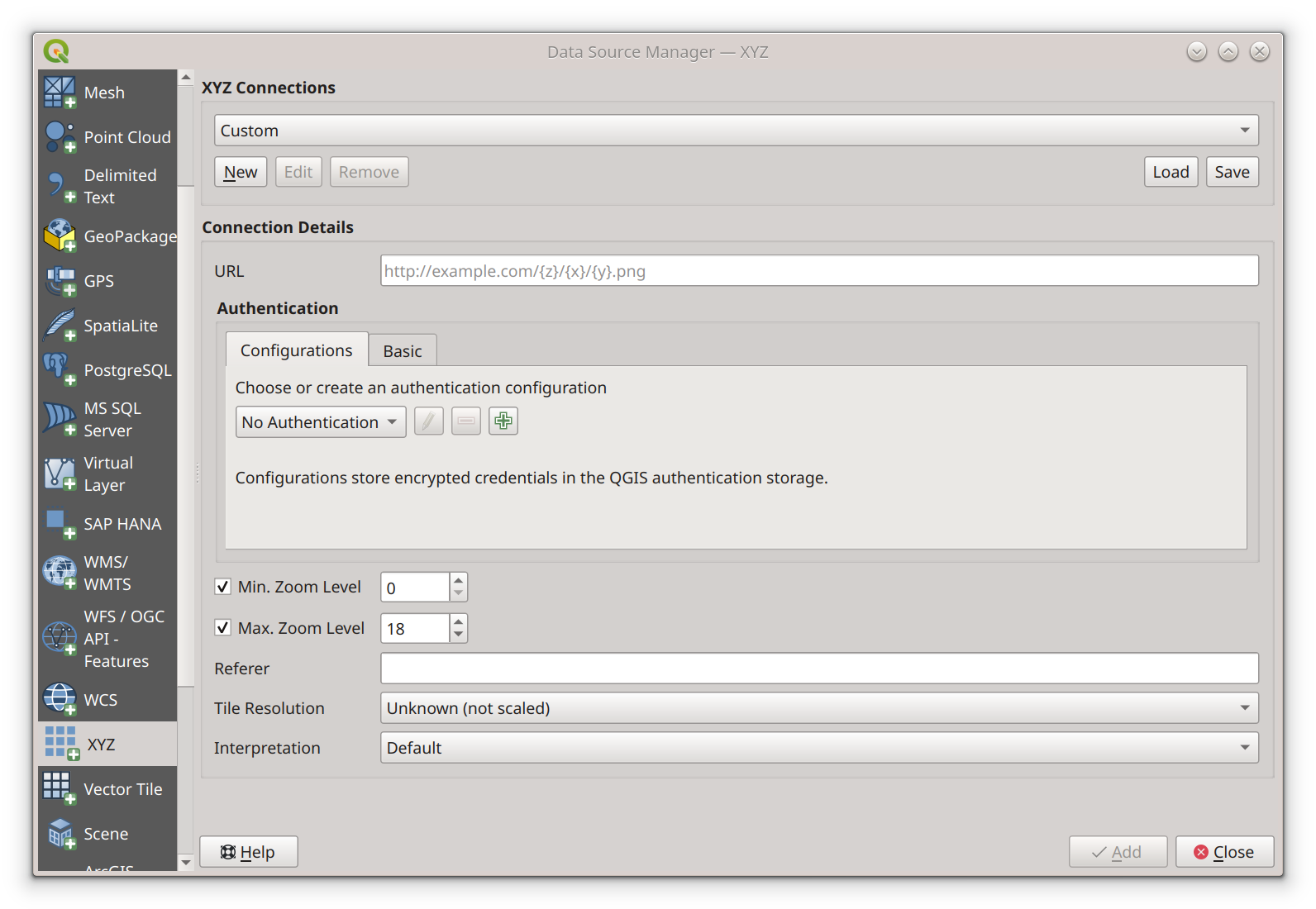1316x909 pixels.
Task: Open the WCS globe icon
Action: click(60, 700)
